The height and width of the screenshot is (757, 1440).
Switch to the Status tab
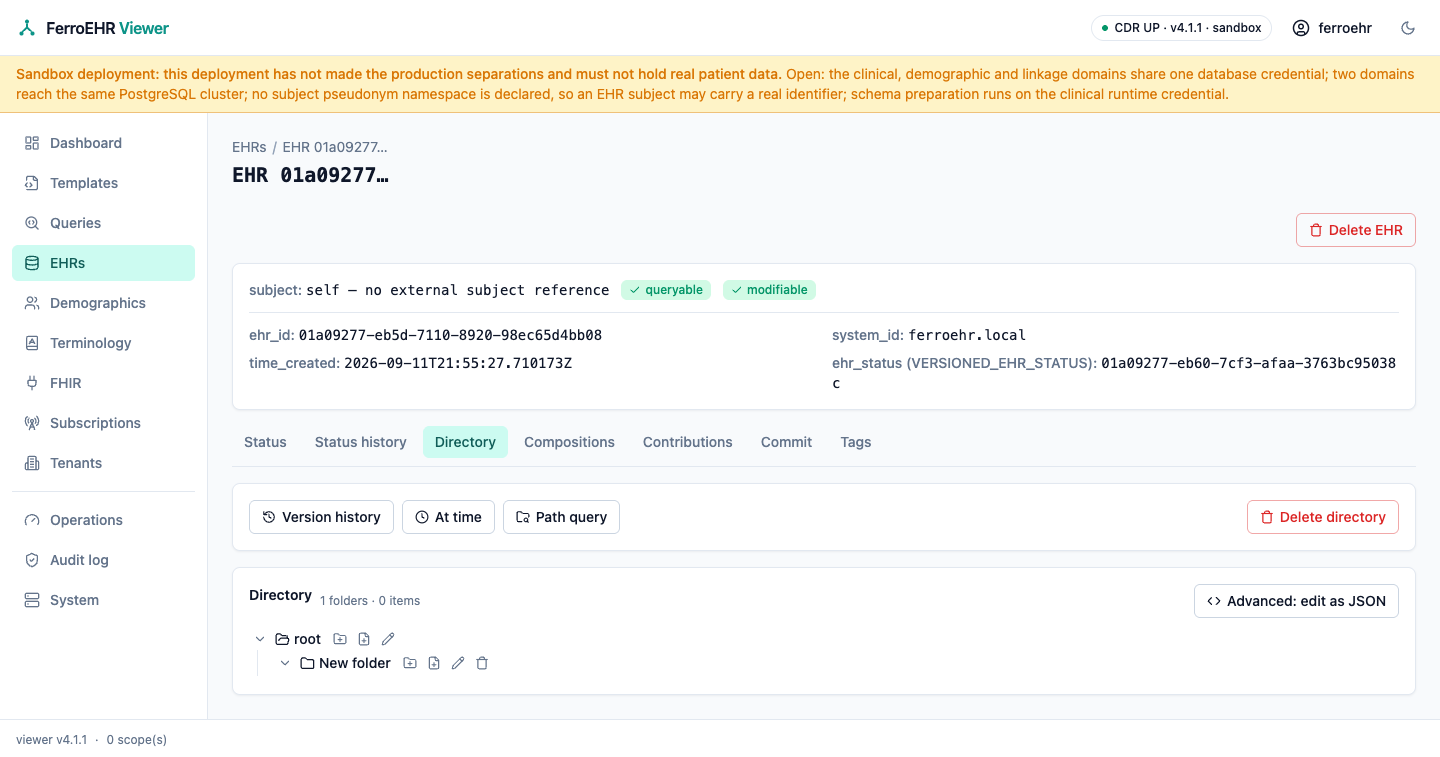click(x=265, y=442)
